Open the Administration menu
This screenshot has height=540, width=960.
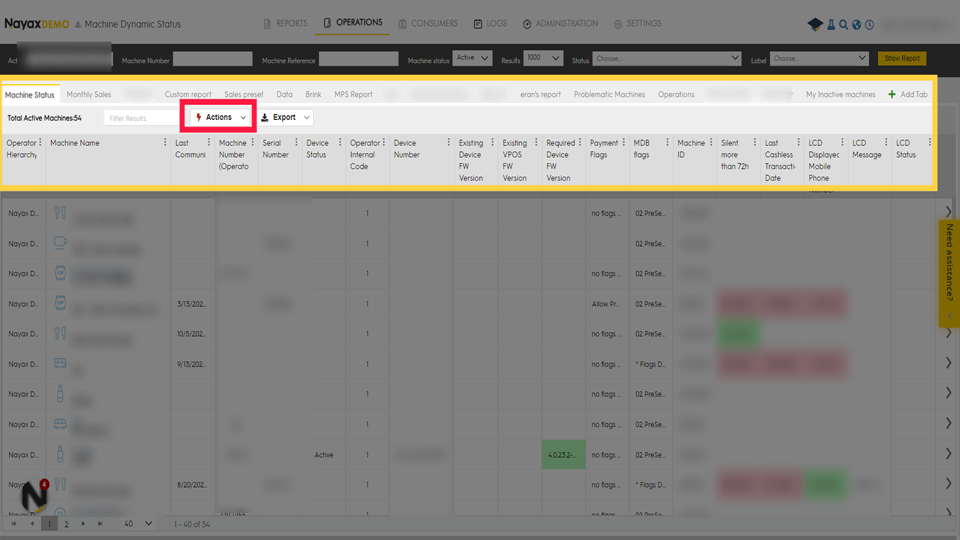(560, 24)
